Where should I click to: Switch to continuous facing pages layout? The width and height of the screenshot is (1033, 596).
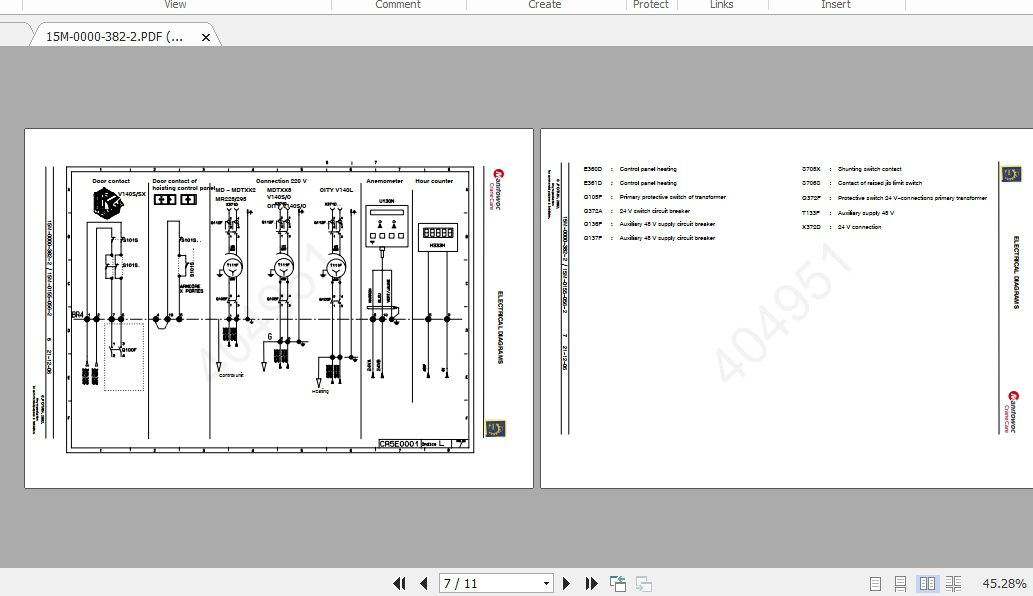pos(953,583)
